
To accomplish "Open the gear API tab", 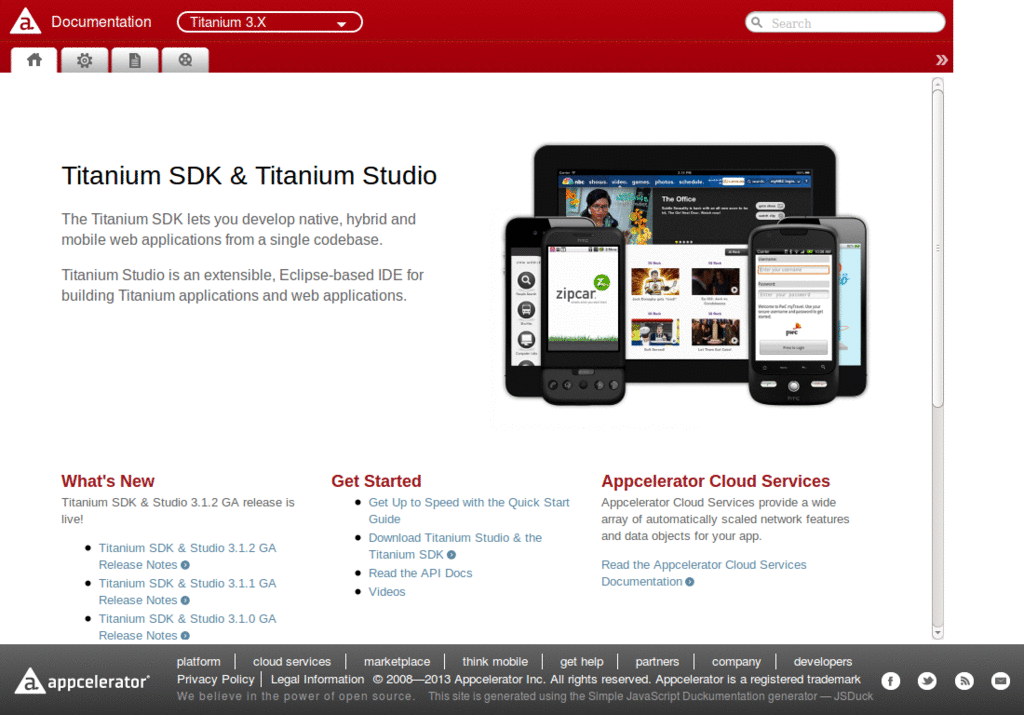I will coord(84,60).
